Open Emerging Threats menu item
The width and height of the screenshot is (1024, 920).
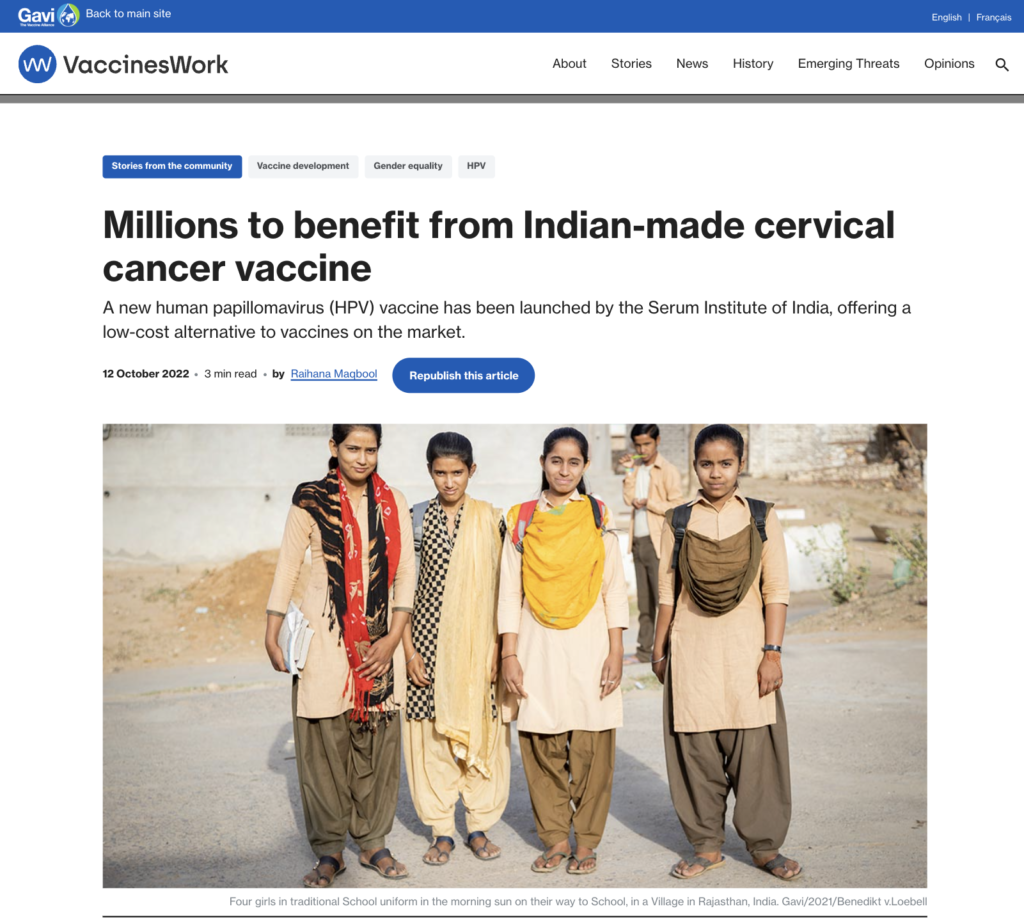click(848, 63)
